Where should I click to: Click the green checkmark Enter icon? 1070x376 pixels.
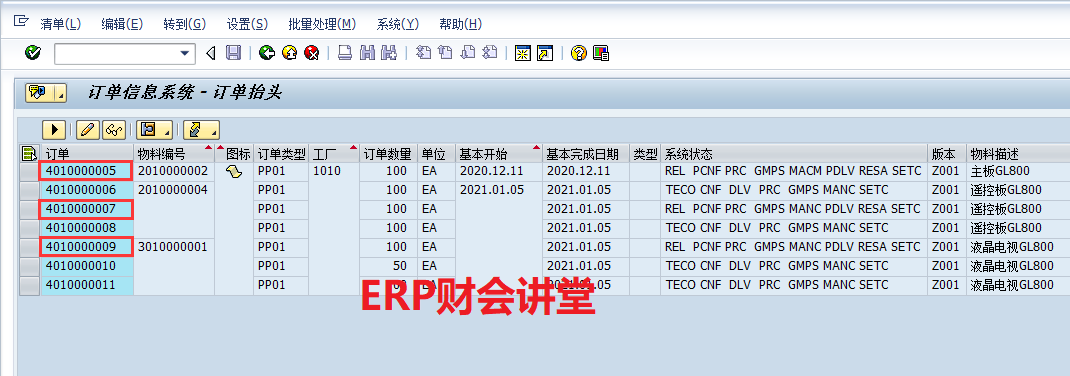pyautogui.click(x=32, y=53)
